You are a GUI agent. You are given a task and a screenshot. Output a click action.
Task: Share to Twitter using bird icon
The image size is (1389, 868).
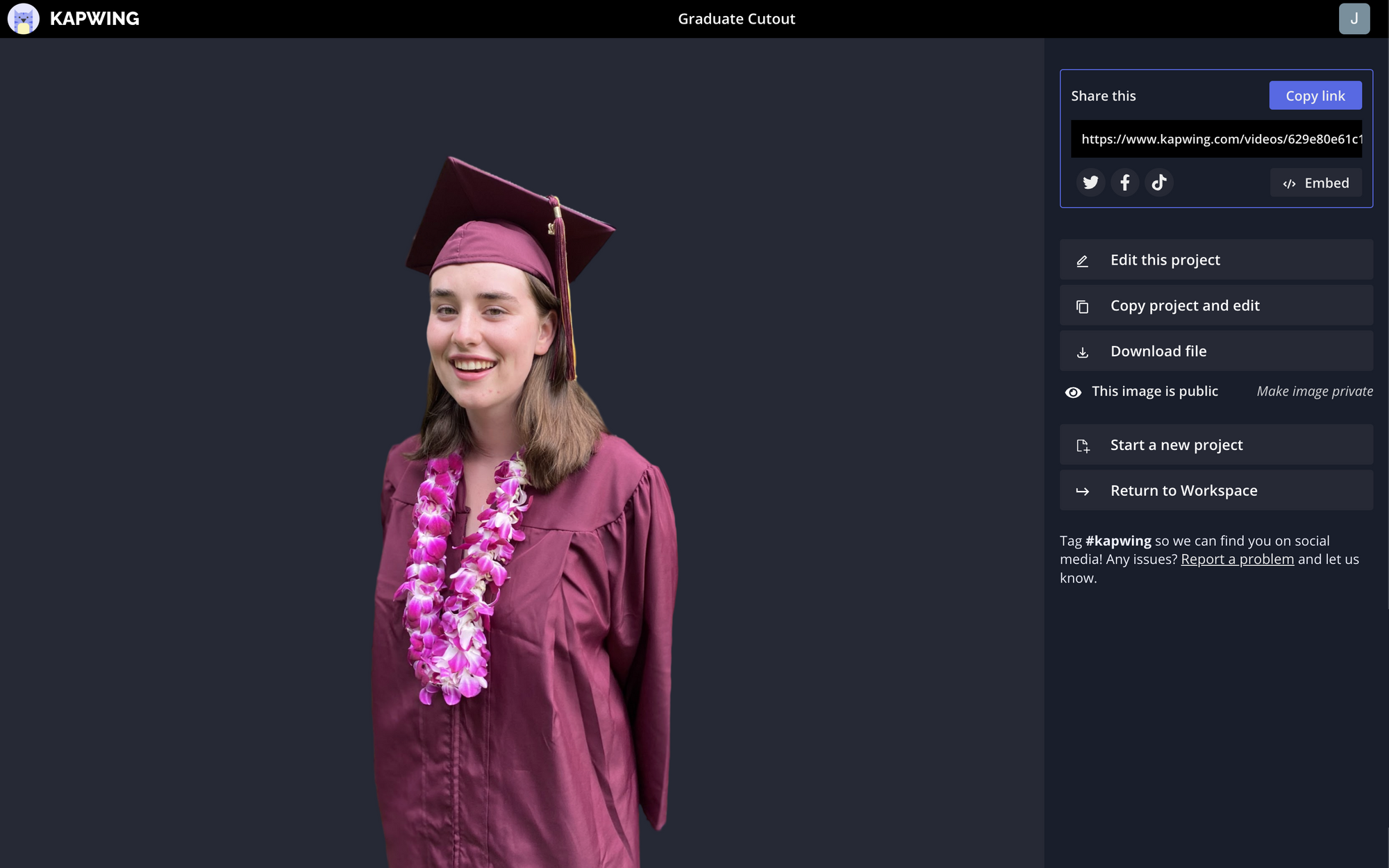[1090, 183]
